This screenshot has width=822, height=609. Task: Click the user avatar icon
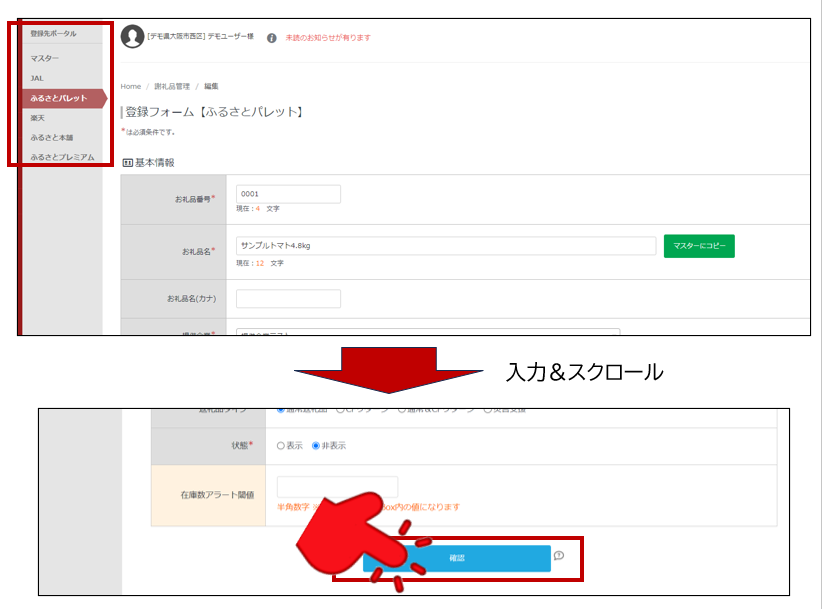[x=132, y=37]
